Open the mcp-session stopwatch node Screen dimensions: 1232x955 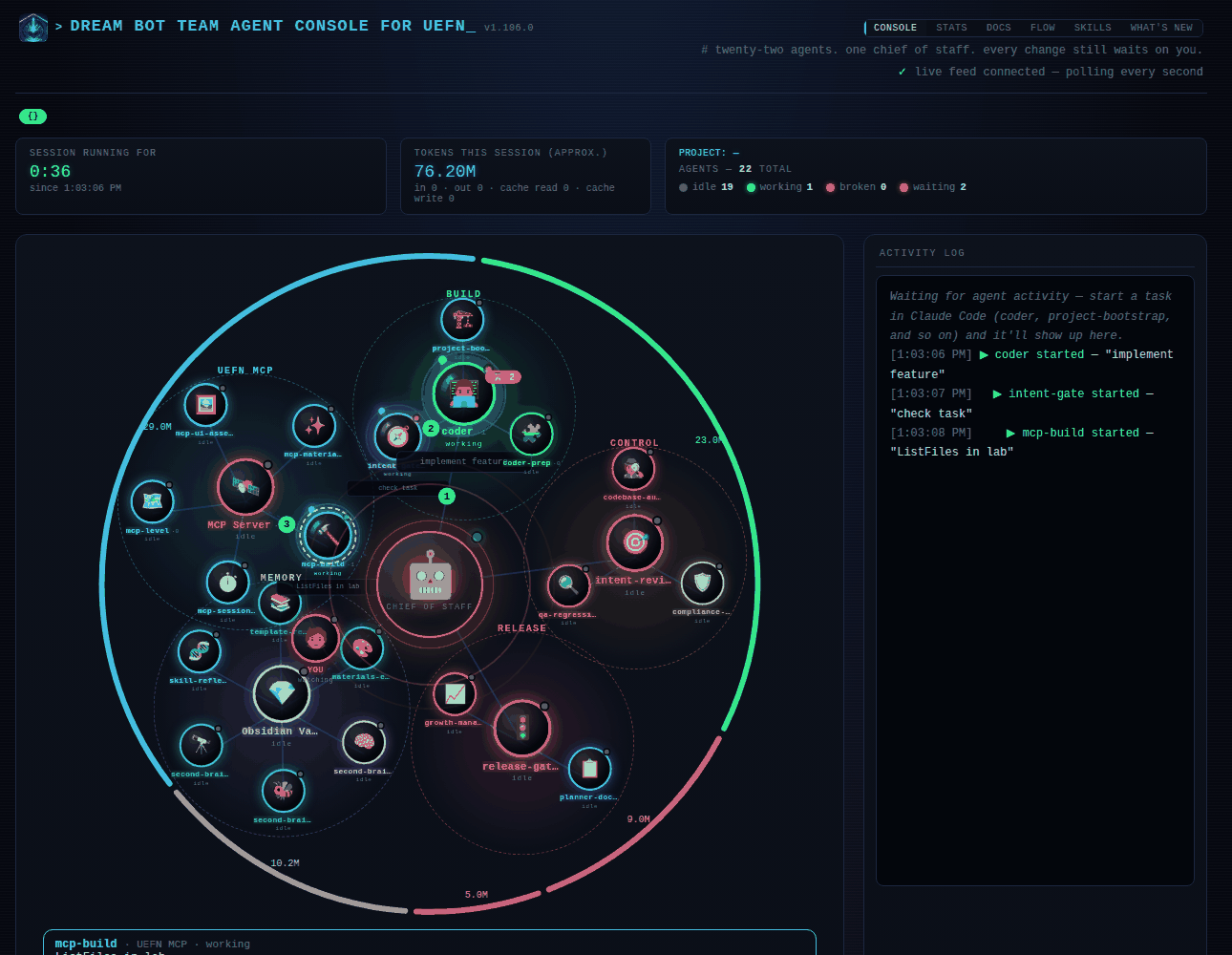click(x=227, y=582)
